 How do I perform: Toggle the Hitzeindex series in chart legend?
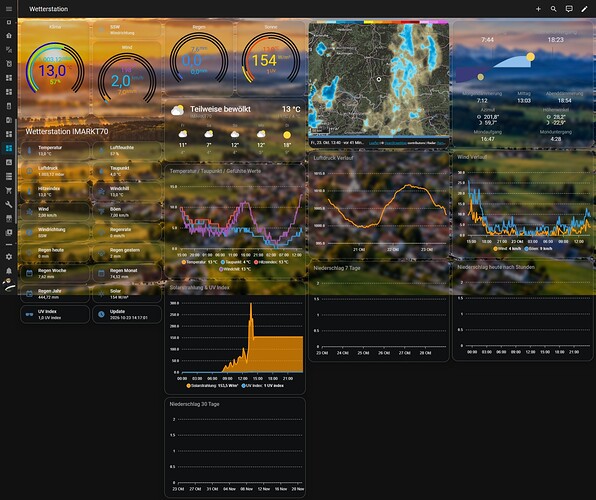coord(271,262)
